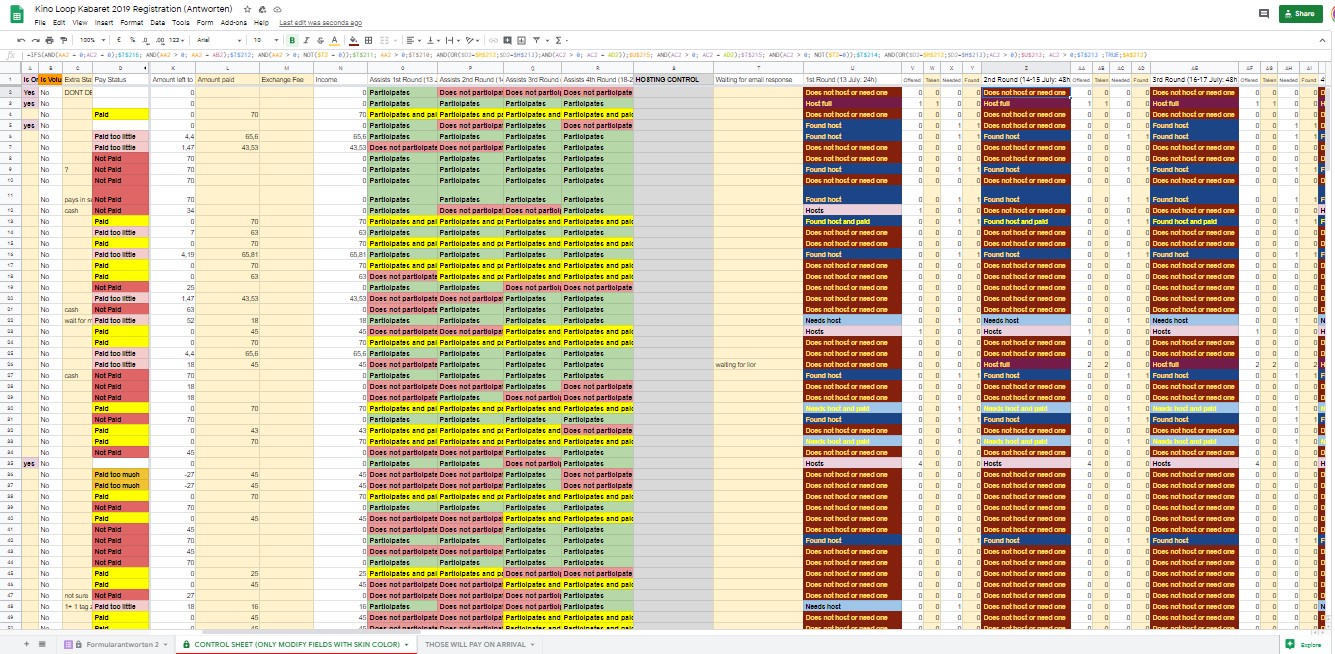1335x654 pixels.
Task: Select Waiting for email response header cell
Action: (x=757, y=79)
